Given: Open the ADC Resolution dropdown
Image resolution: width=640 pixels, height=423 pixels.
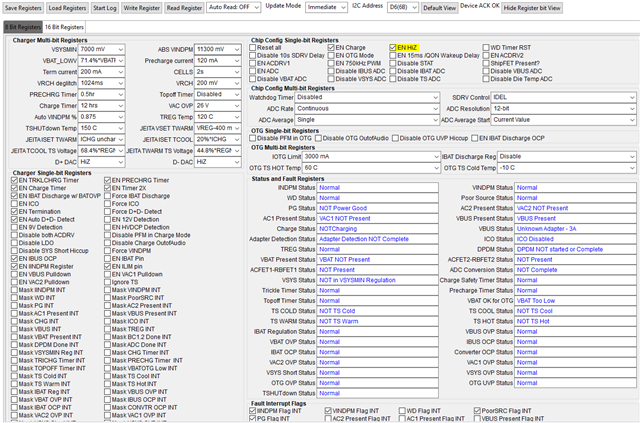Looking at the screenshot, I should coord(563,109).
